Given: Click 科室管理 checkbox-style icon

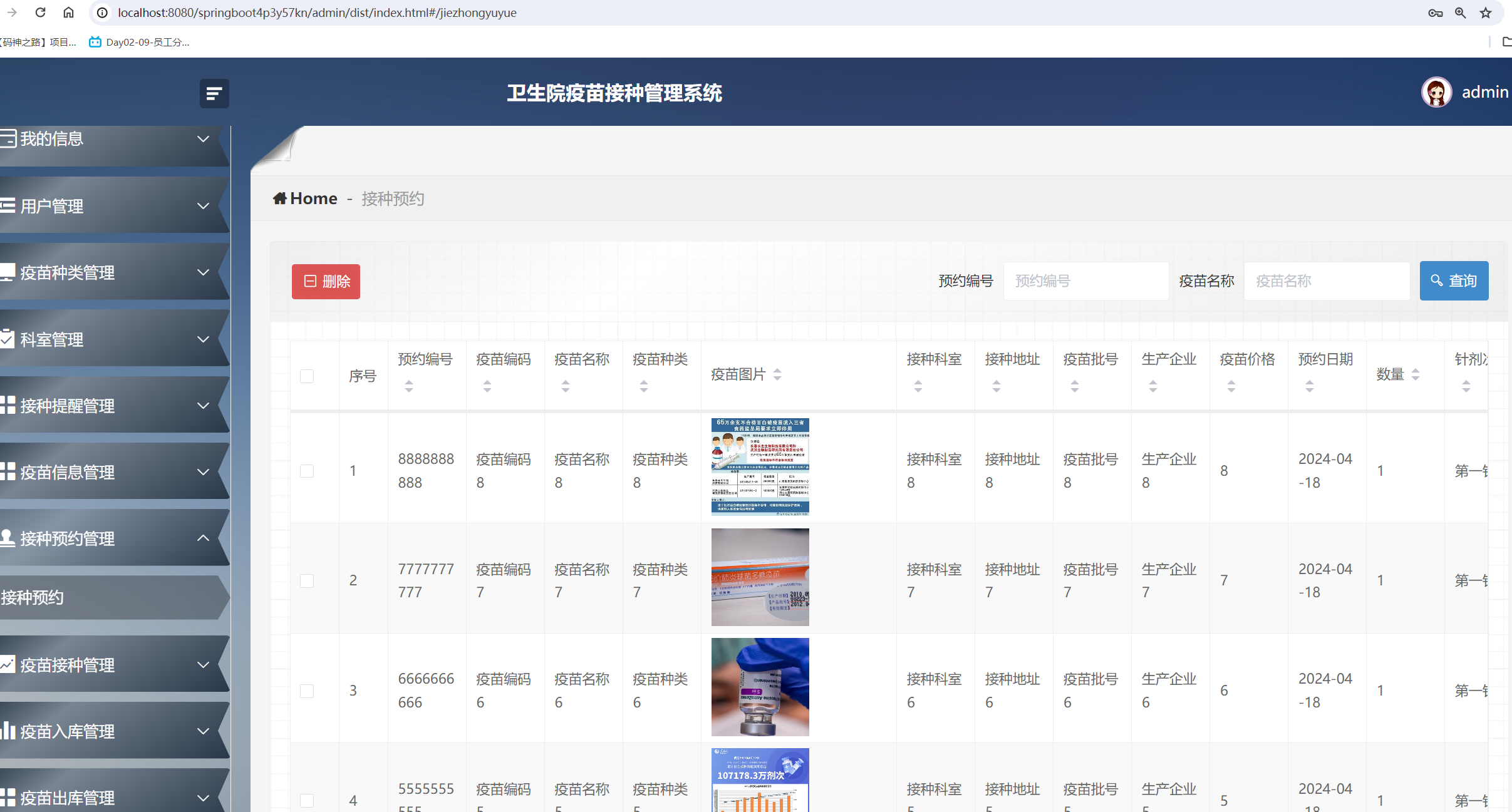Looking at the screenshot, I should 8,339.
